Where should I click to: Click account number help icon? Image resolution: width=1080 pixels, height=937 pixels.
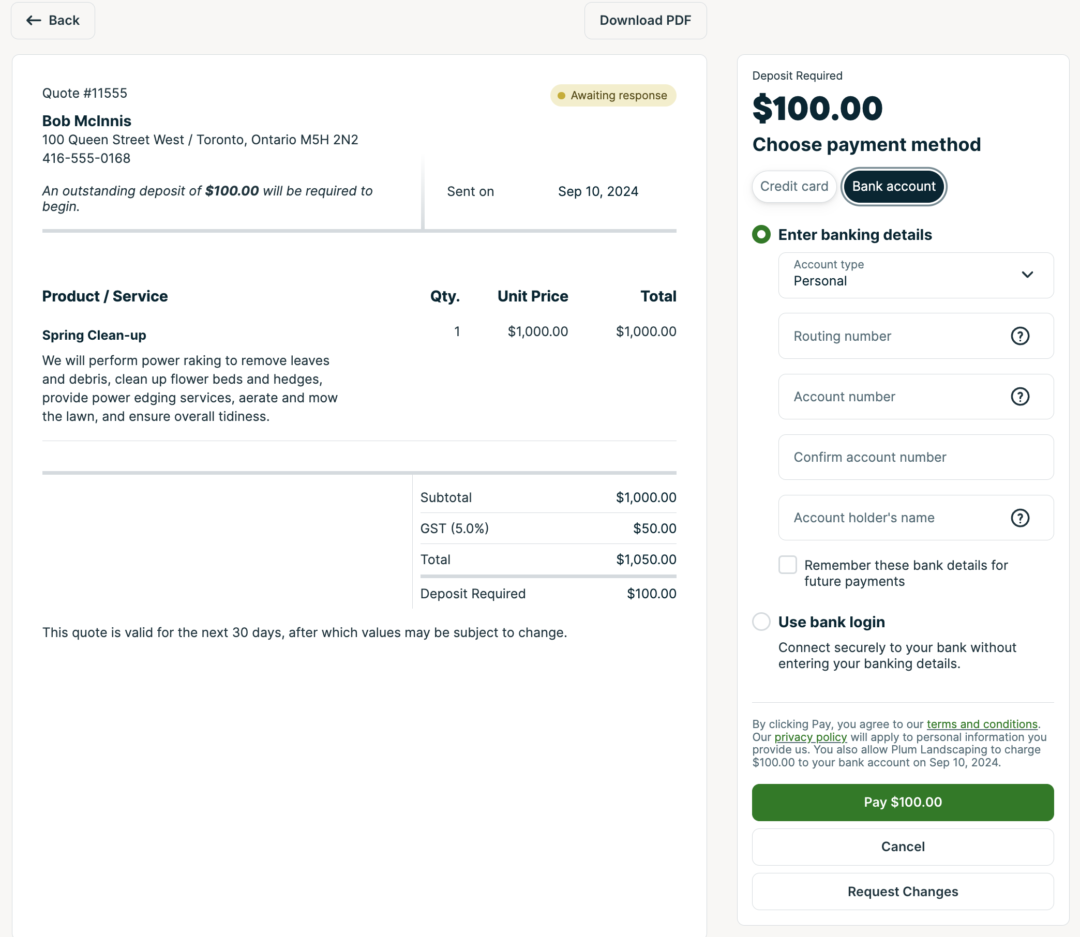coord(1020,396)
